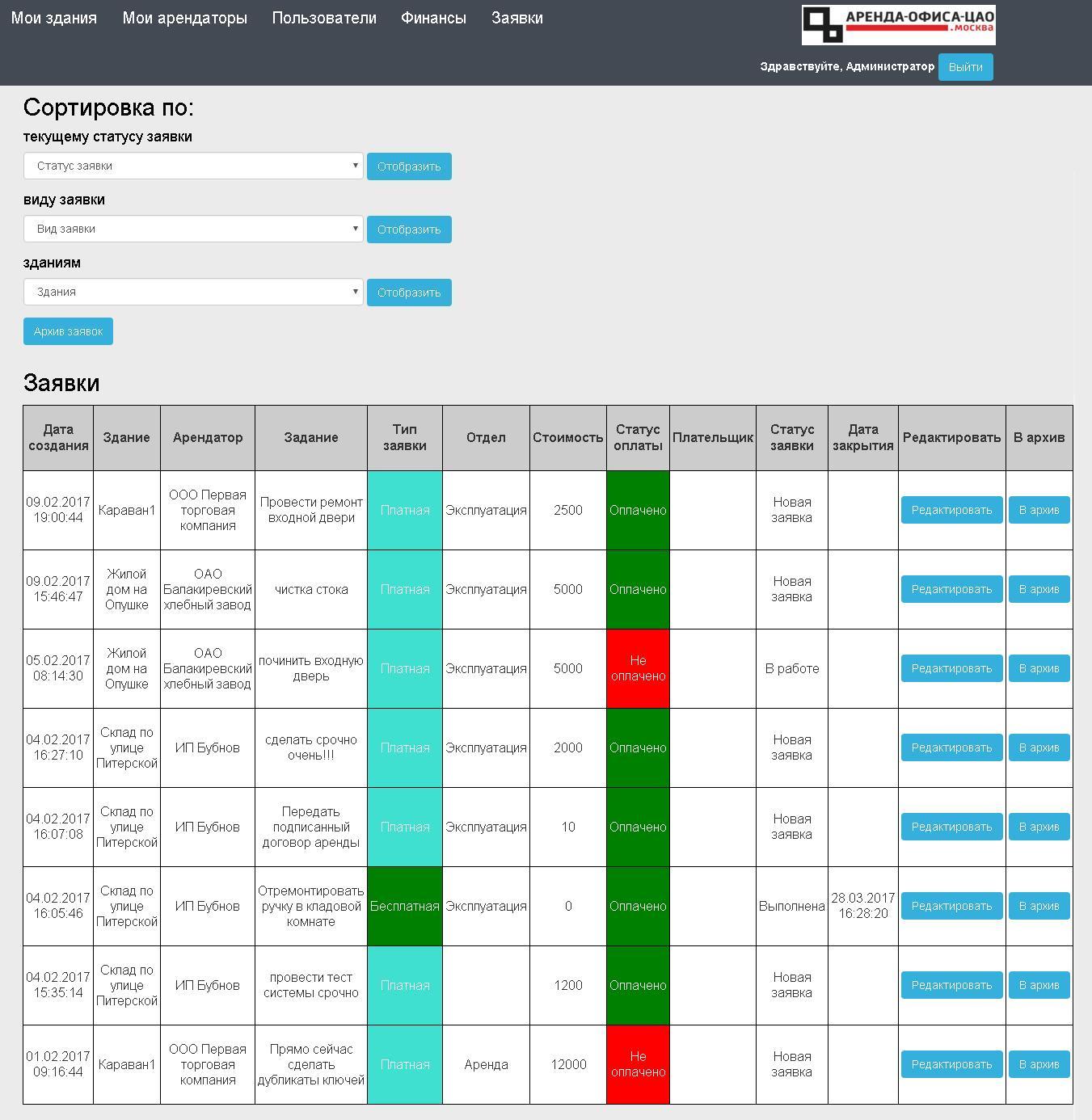The height and width of the screenshot is (1120, 1092).
Task: Click the cost value 2000
Action: click(568, 747)
